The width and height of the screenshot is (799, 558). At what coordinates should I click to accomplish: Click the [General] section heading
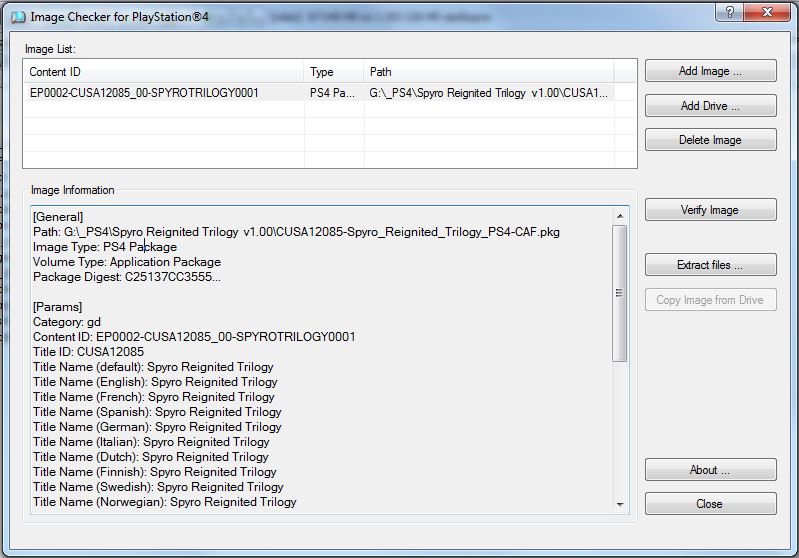(x=58, y=217)
